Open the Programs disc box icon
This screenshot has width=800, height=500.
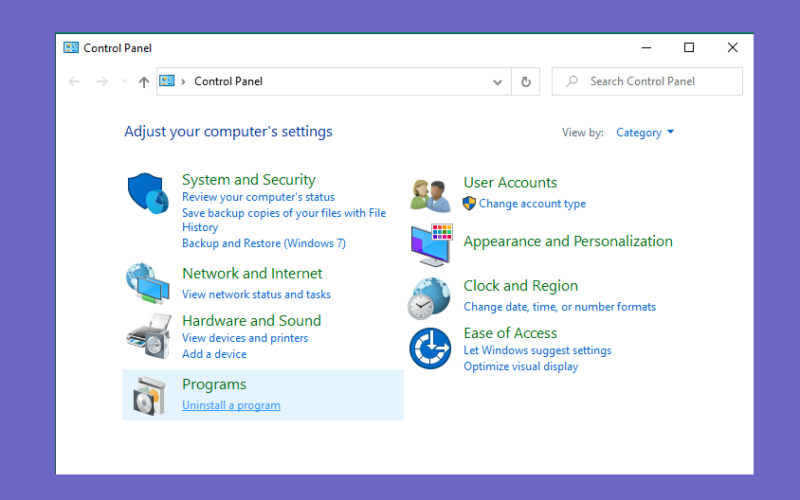149,395
